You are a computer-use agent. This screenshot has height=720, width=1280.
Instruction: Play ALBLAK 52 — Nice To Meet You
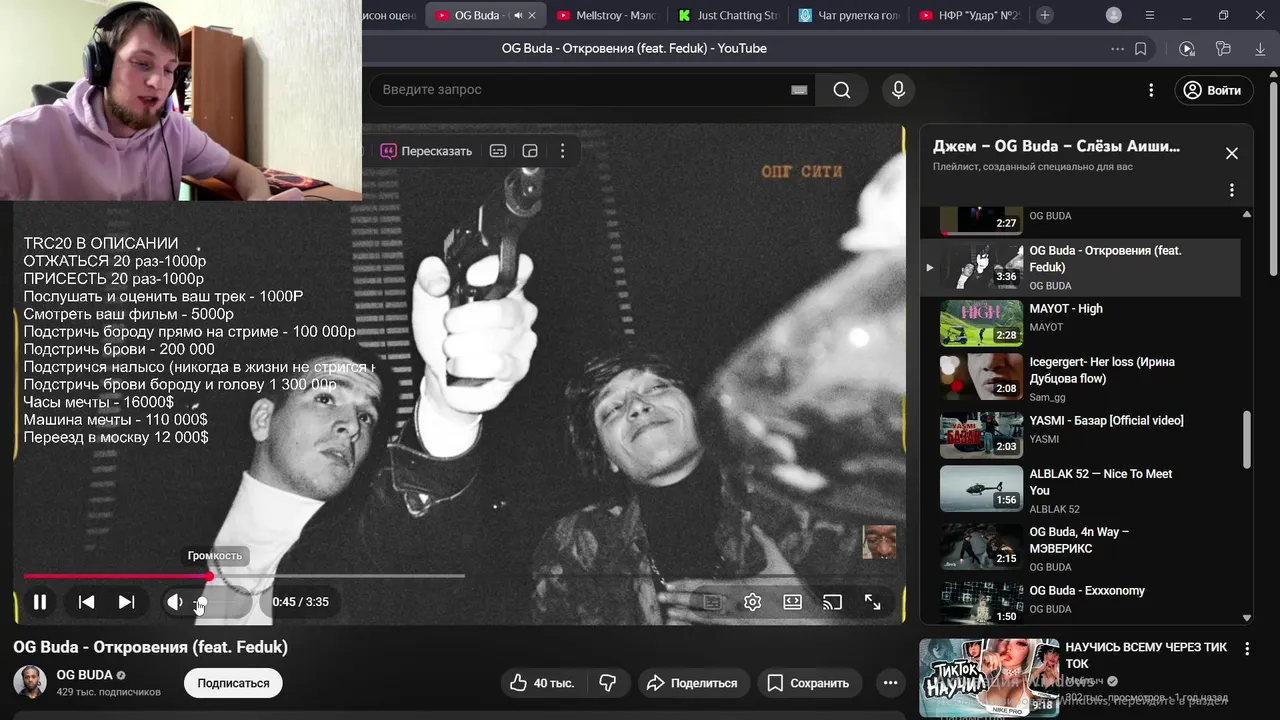tap(1081, 490)
